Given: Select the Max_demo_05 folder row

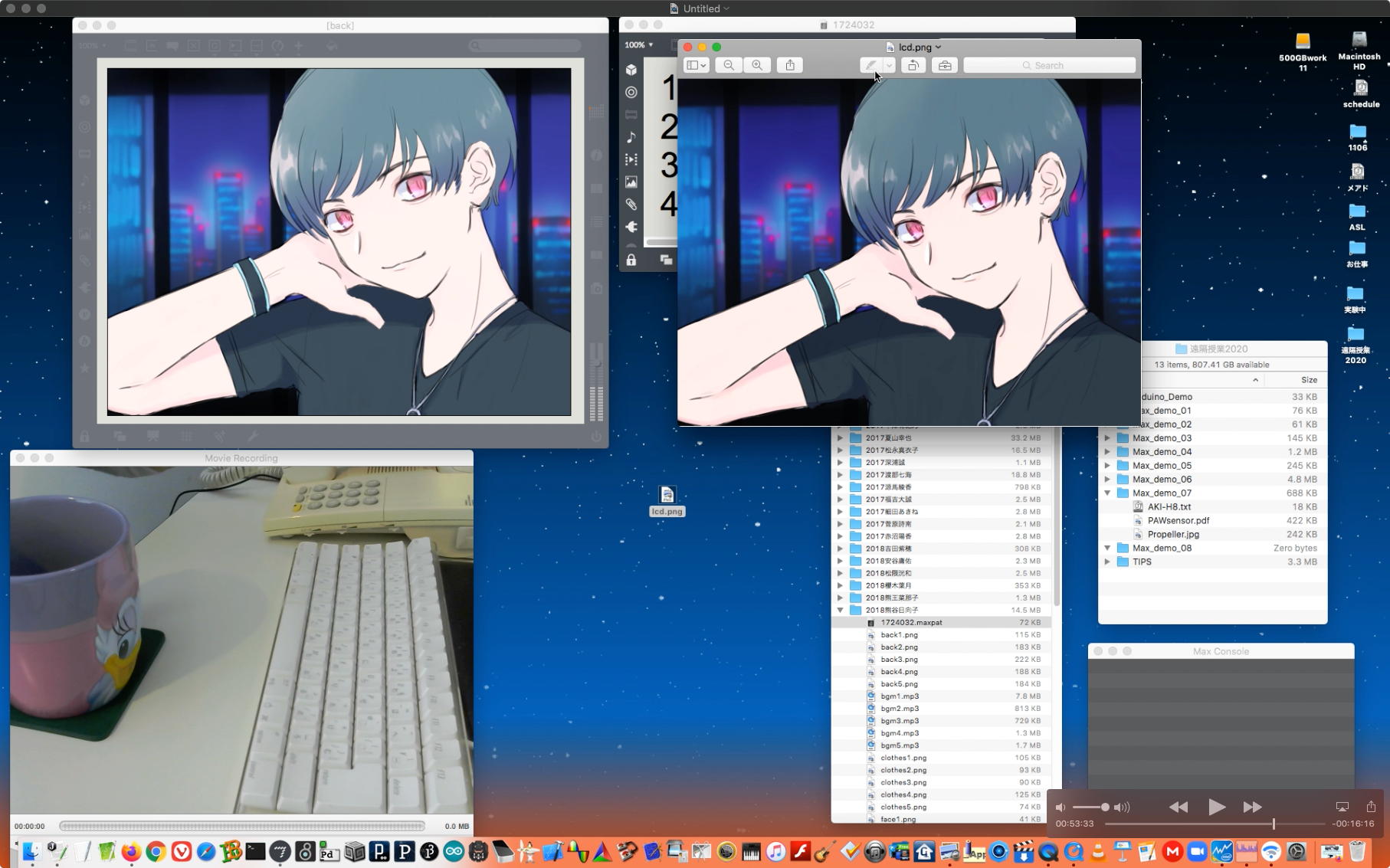Looking at the screenshot, I should click(1212, 466).
